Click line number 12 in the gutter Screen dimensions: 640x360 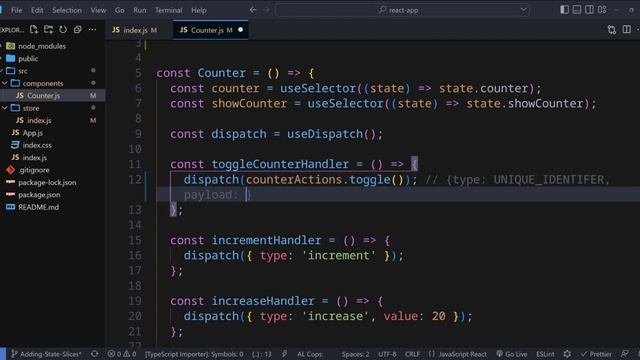point(135,179)
